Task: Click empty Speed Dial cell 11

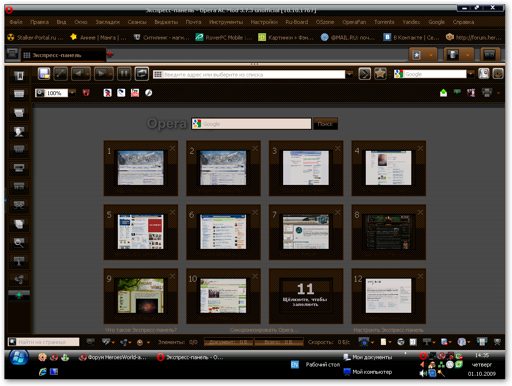Action: (306, 296)
